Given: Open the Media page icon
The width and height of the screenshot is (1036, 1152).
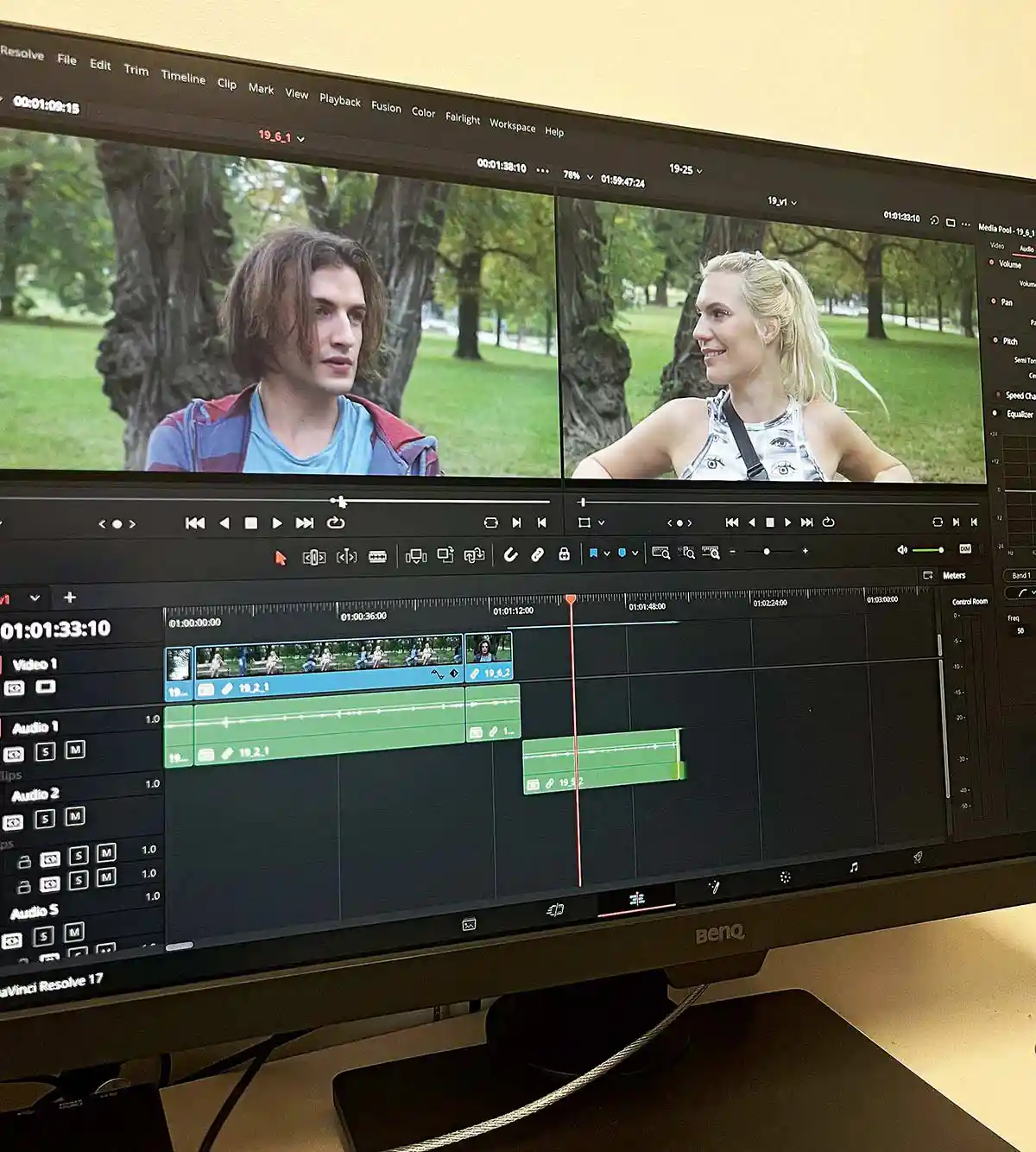Looking at the screenshot, I should 469,925.
